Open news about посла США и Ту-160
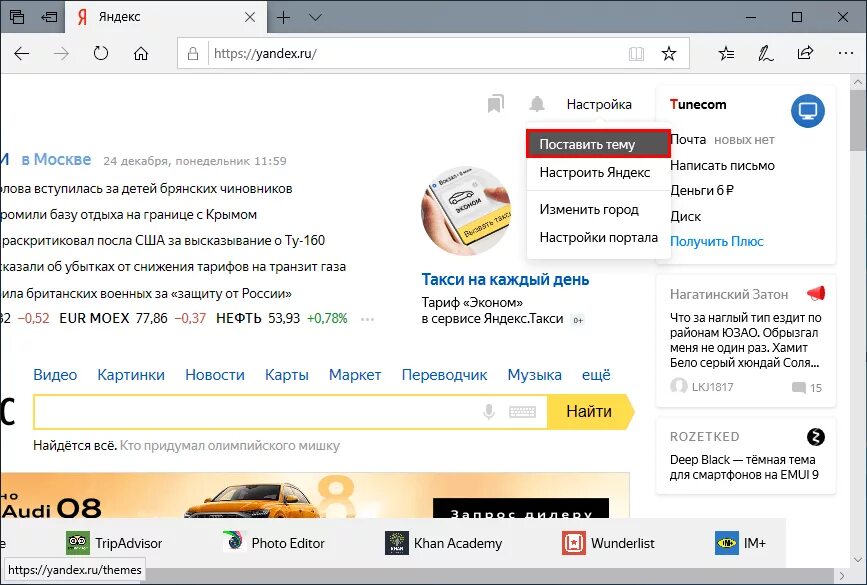The height and width of the screenshot is (585, 867). coord(163,241)
